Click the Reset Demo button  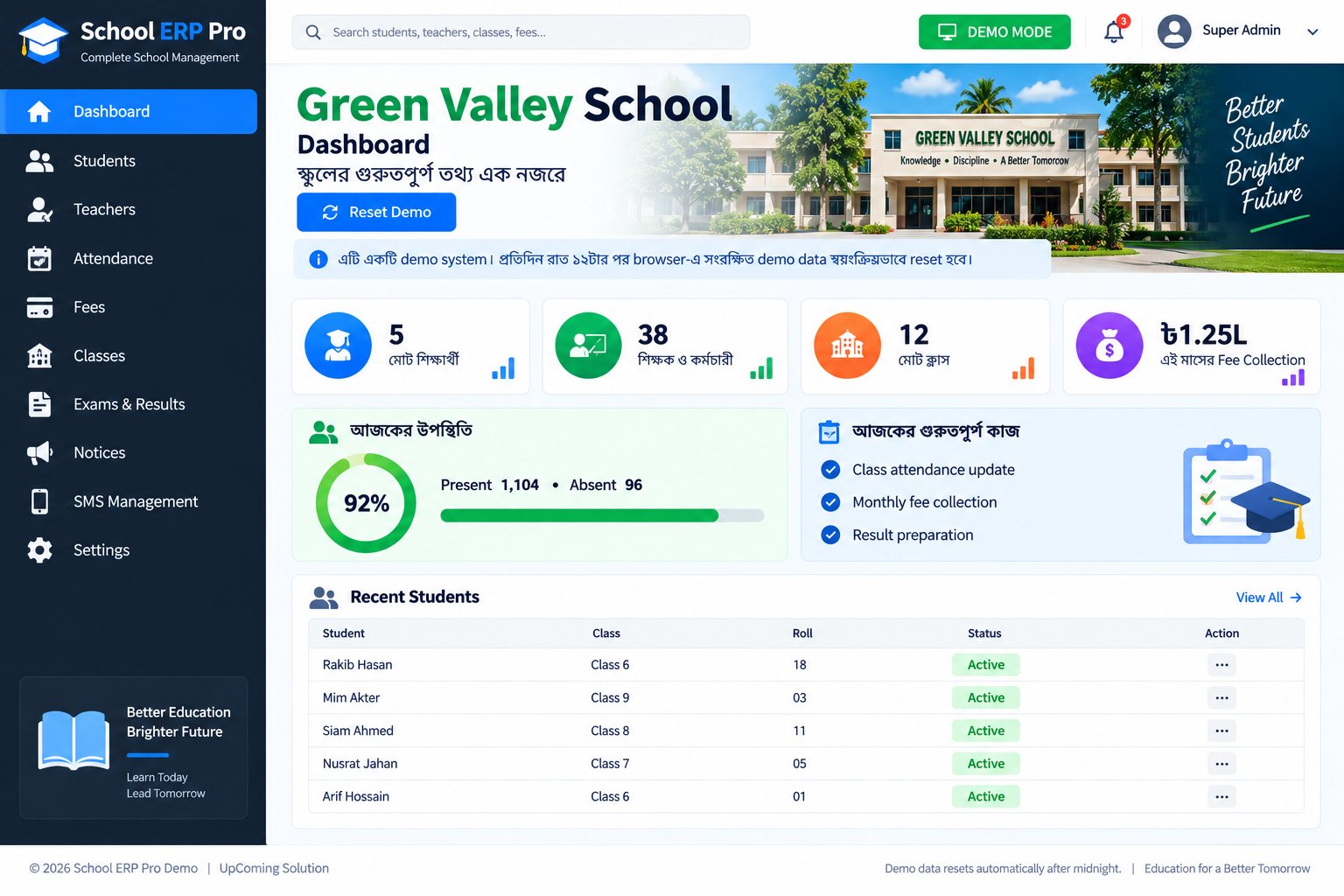pos(376,213)
